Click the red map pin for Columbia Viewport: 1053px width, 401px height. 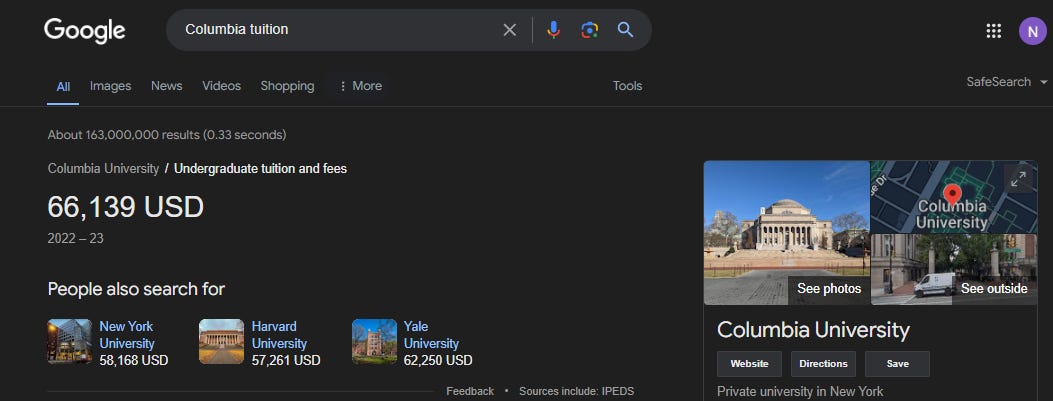(952, 195)
